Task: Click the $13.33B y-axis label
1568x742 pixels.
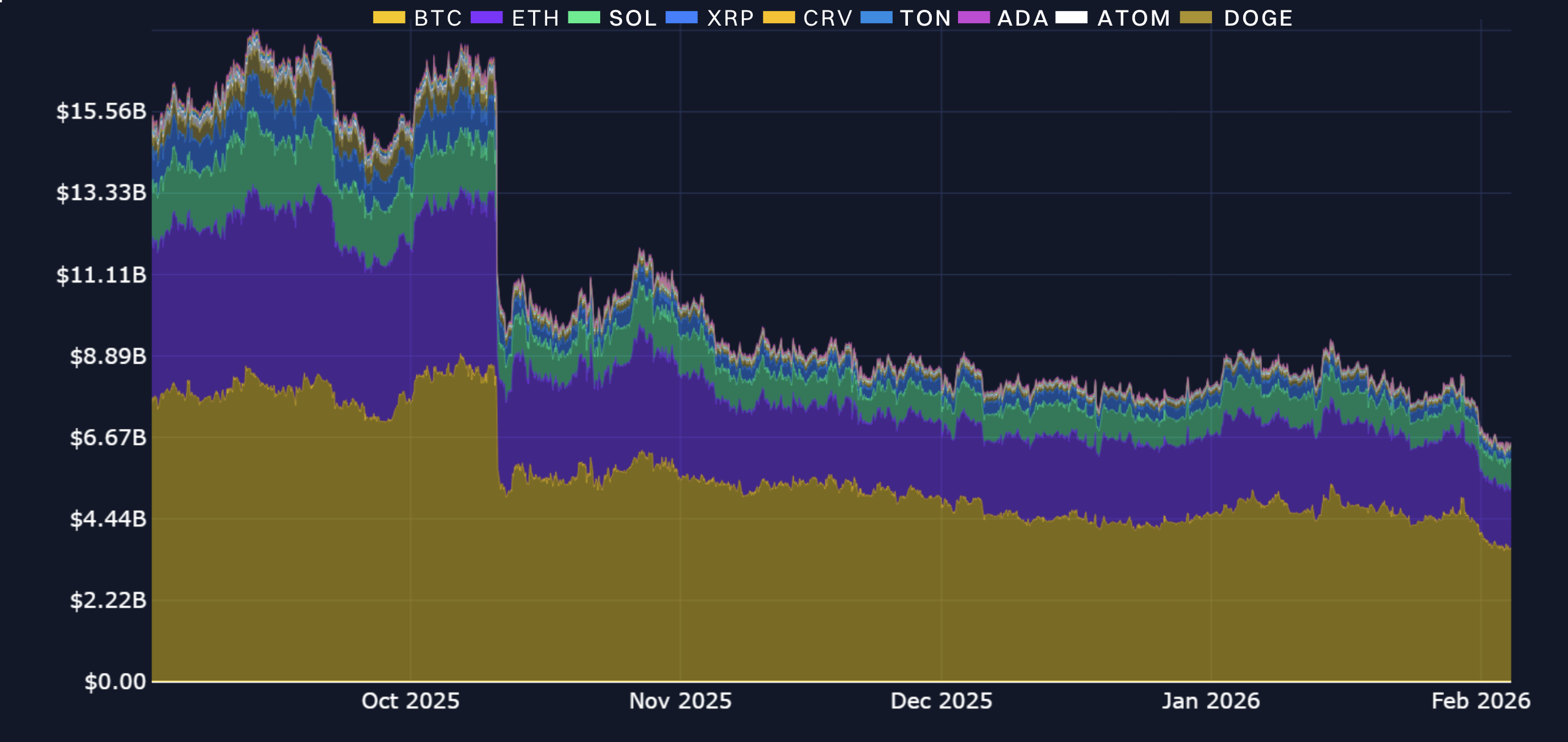Action: point(101,193)
